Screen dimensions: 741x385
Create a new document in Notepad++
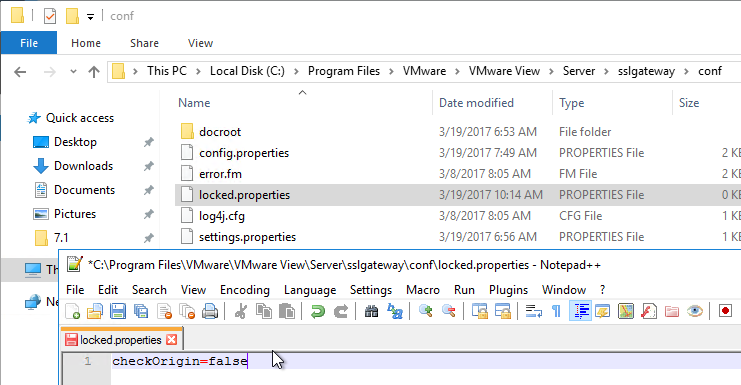pyautogui.click(x=72, y=311)
